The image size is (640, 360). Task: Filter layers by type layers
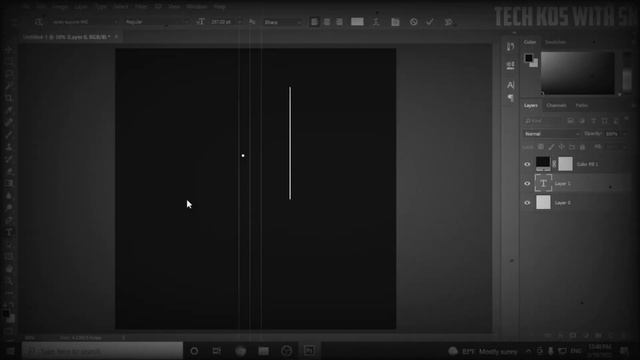593,121
